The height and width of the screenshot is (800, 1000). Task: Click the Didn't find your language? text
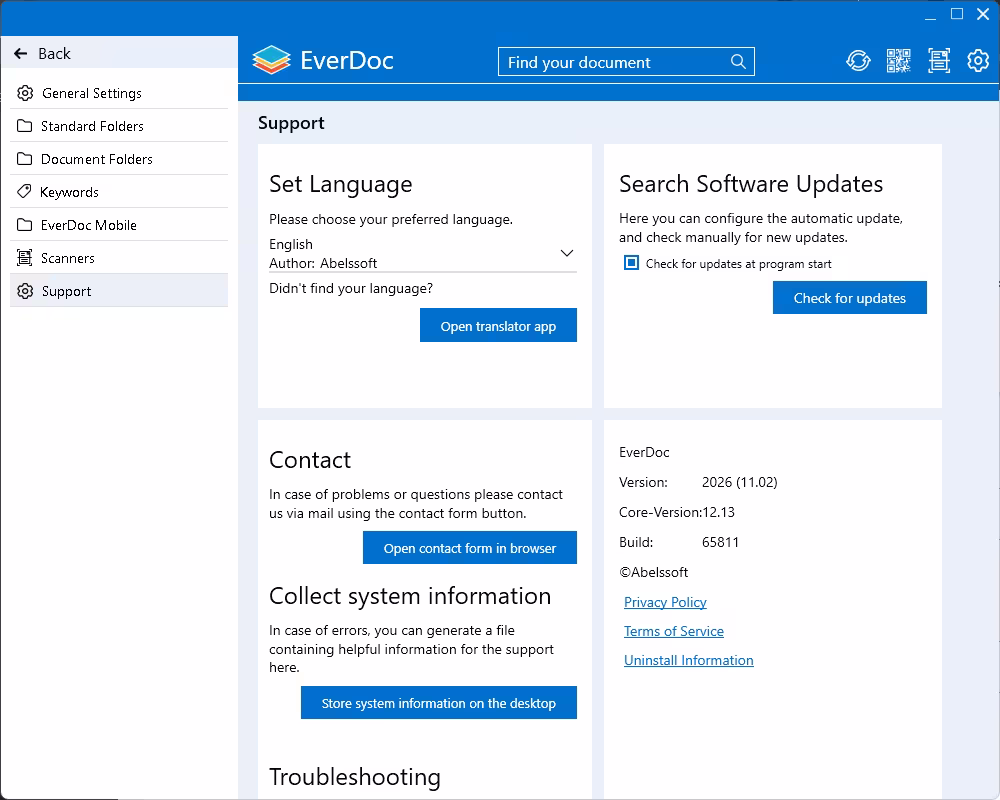(x=351, y=288)
